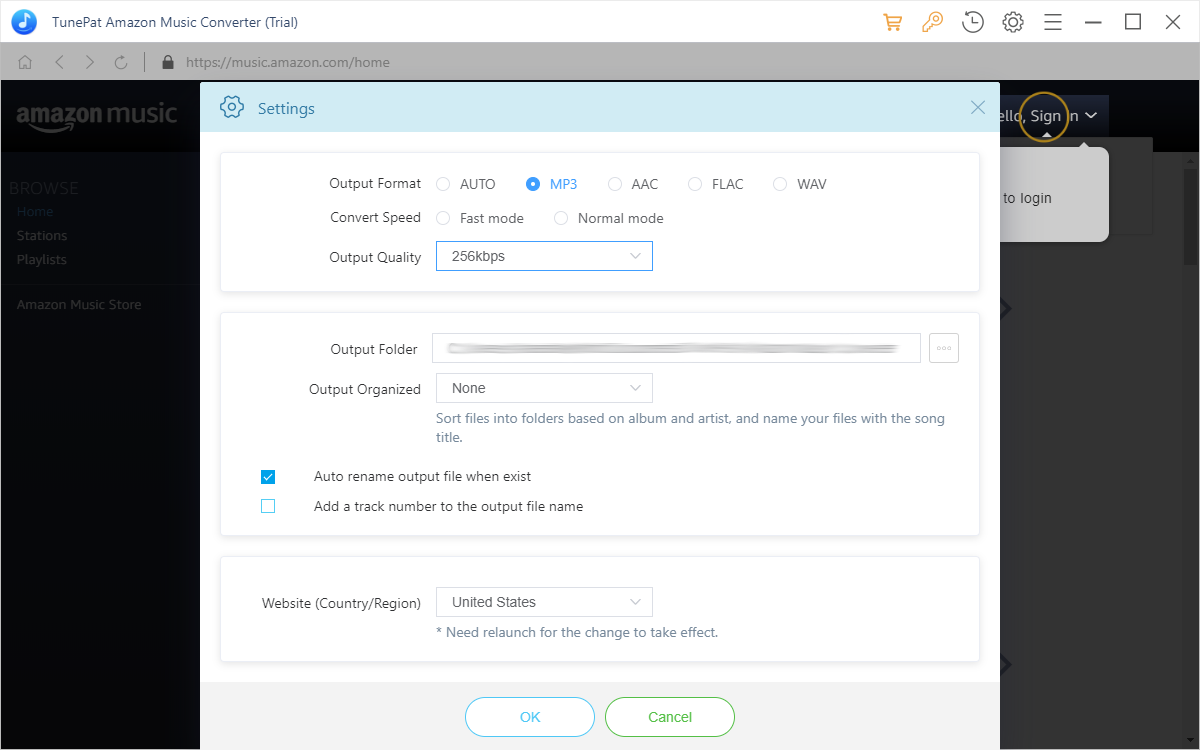Open Home in Amazon Music sidebar
This screenshot has height=750, width=1200.
coord(35,212)
